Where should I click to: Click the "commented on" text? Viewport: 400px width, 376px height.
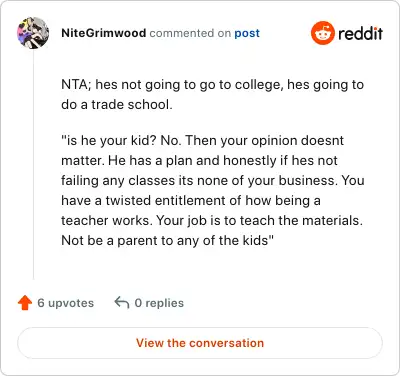[190, 33]
